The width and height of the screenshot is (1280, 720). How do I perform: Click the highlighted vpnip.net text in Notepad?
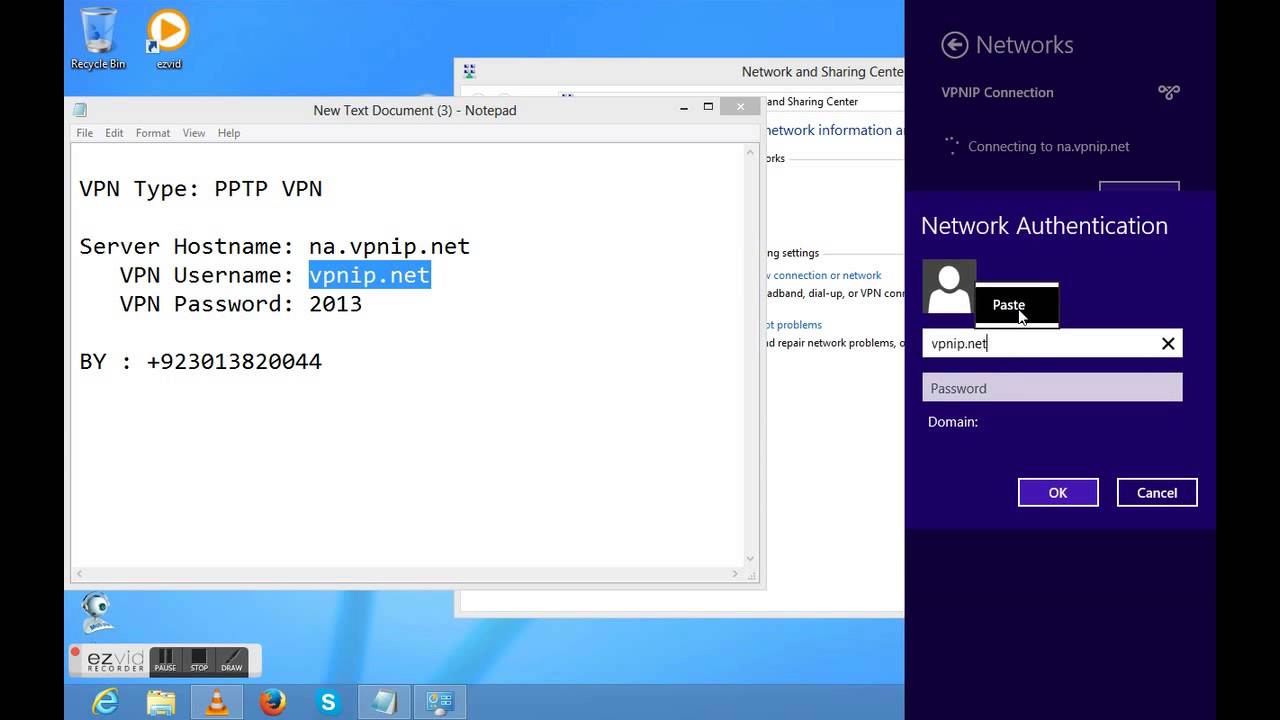coord(369,275)
